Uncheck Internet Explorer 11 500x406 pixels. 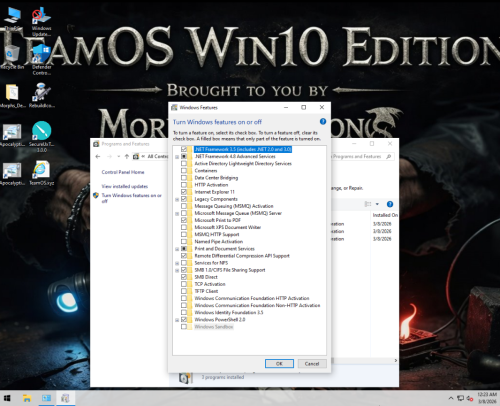(184, 192)
